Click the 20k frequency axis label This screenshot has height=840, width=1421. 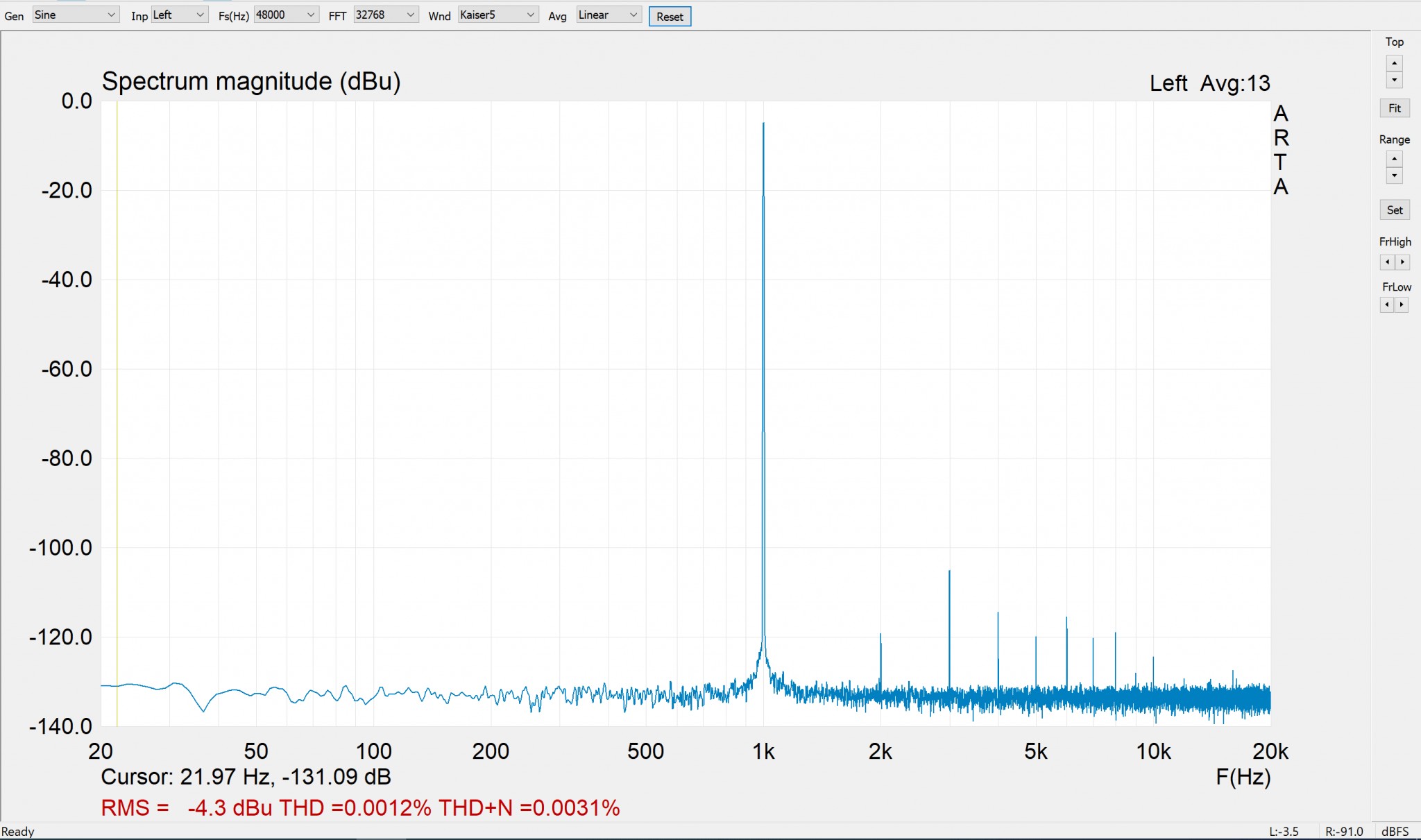1270,751
